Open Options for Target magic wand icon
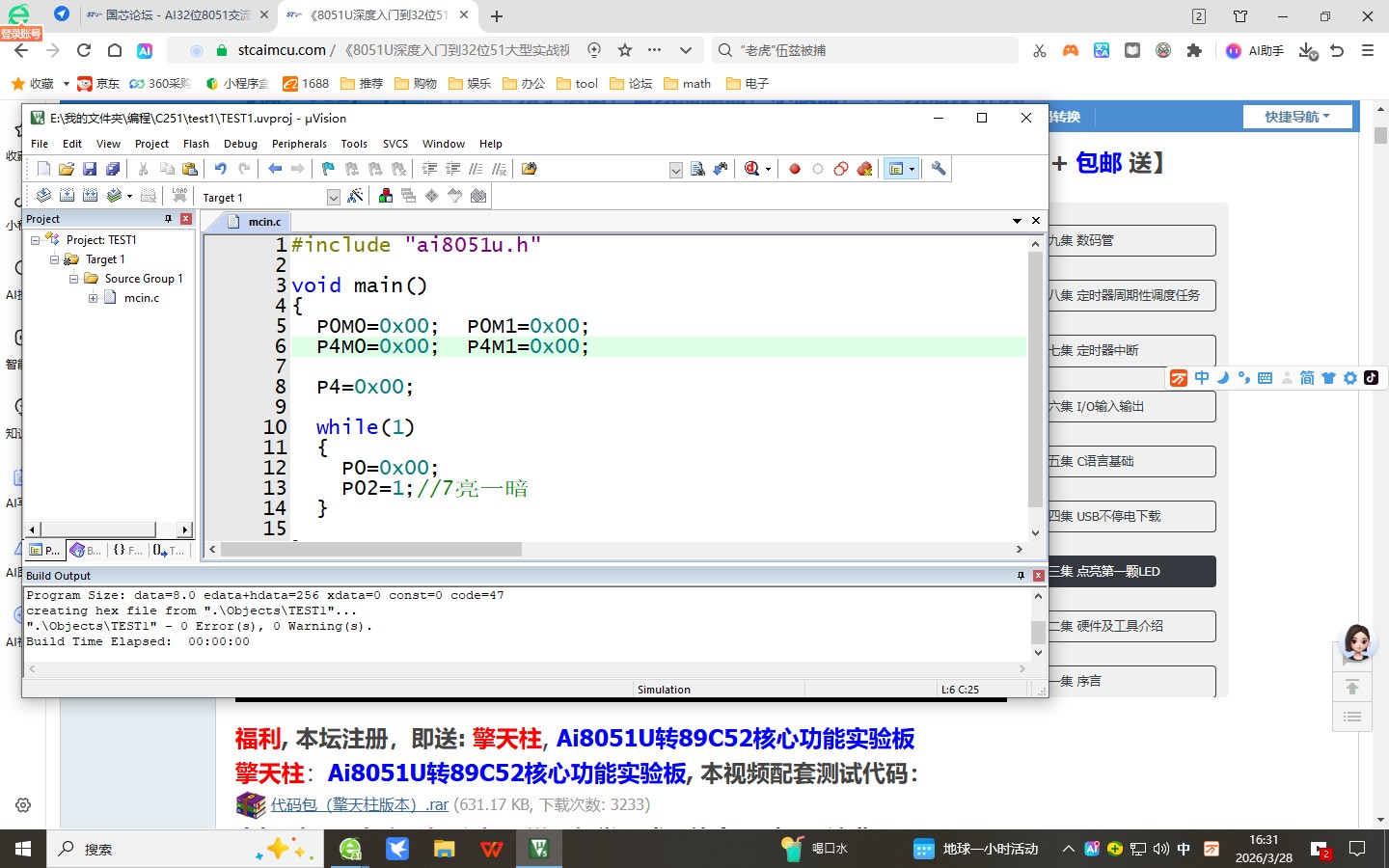Screen dimensions: 1389x868 click(355, 197)
